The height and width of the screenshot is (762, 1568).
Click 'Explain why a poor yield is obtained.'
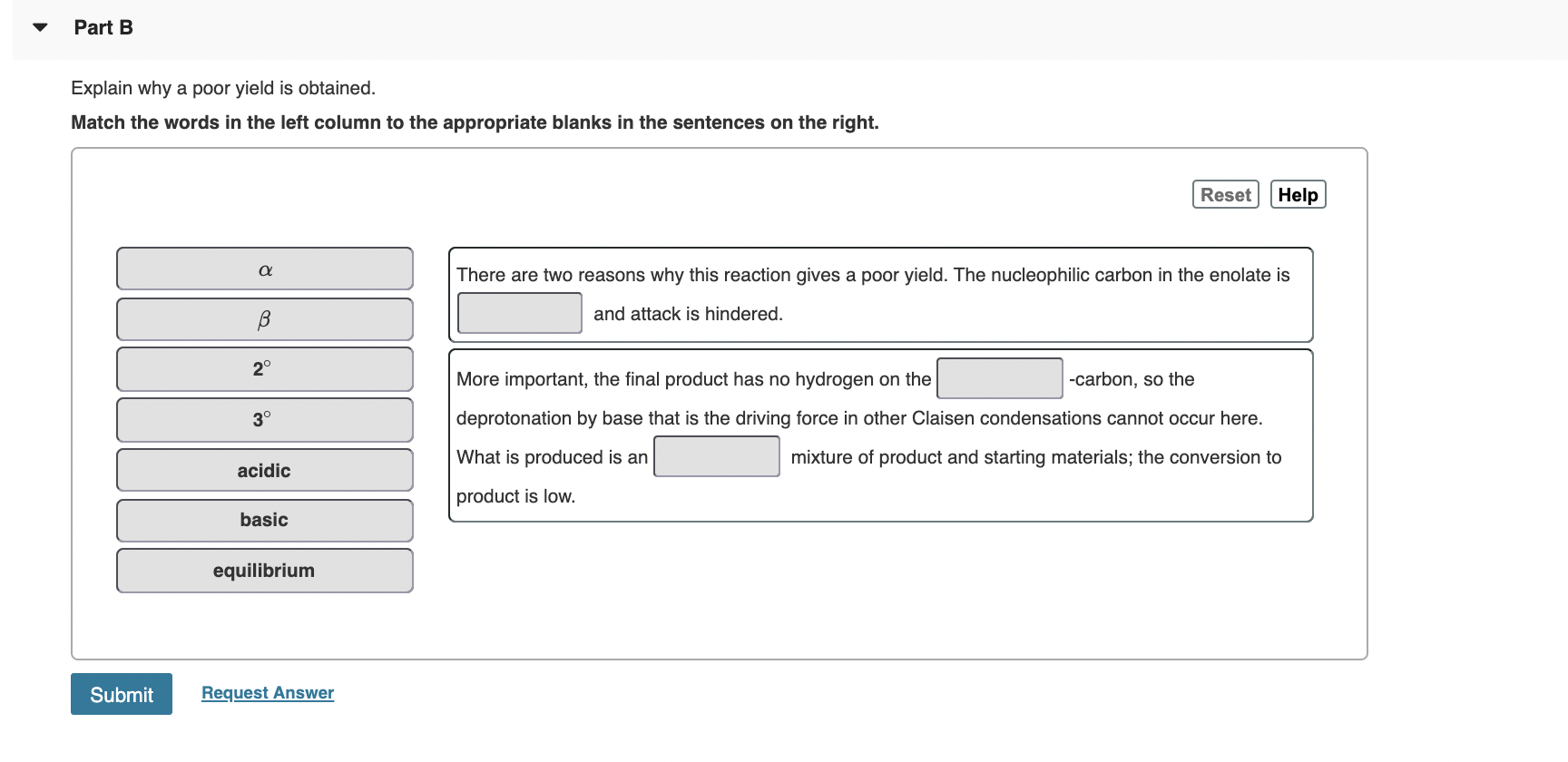223,88
